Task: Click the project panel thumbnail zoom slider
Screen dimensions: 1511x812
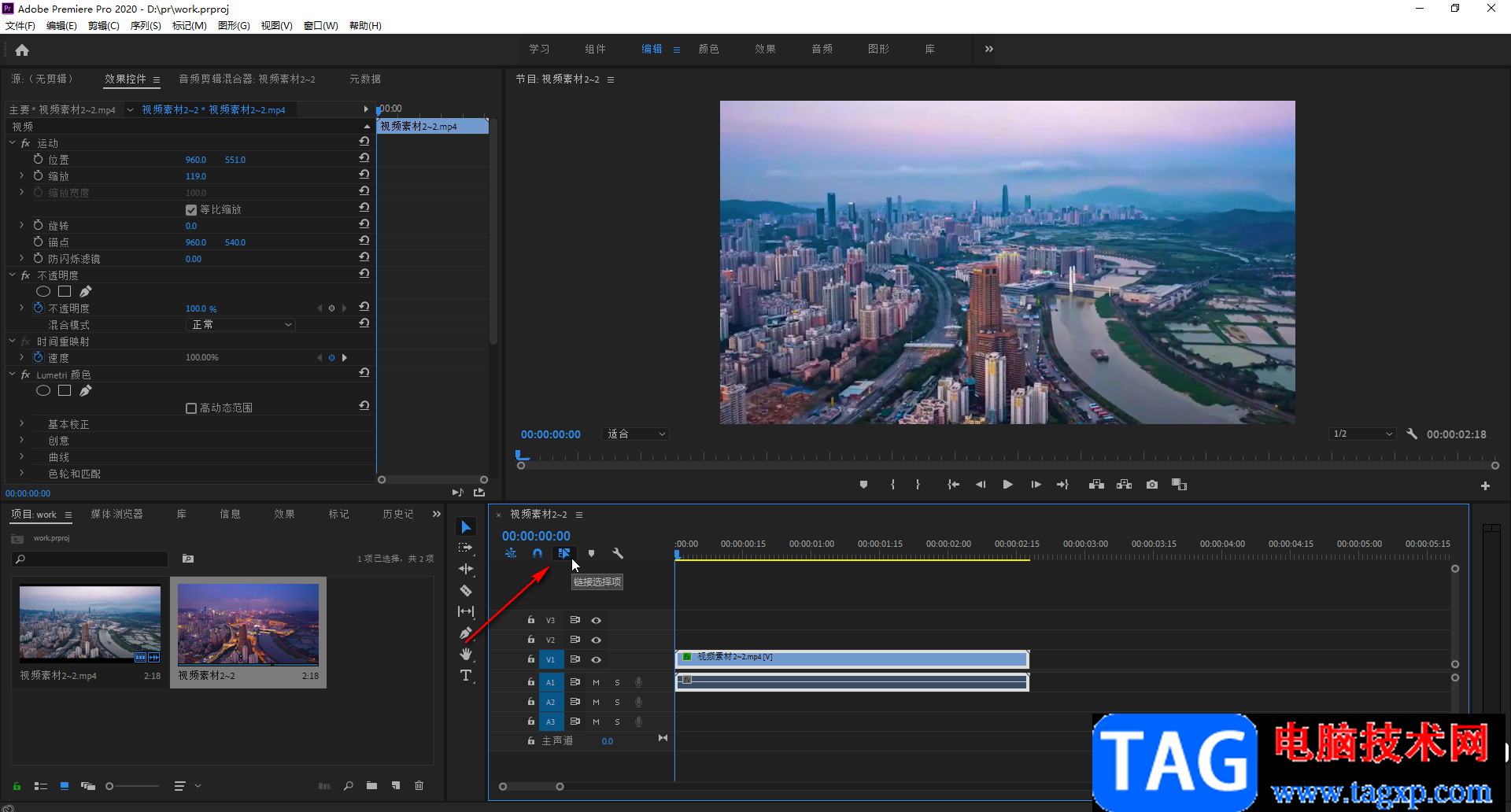Action: click(110, 786)
